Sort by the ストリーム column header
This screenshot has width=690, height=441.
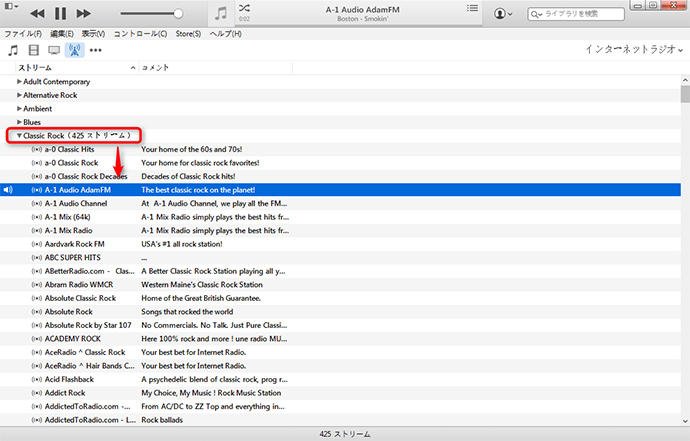tap(76, 68)
